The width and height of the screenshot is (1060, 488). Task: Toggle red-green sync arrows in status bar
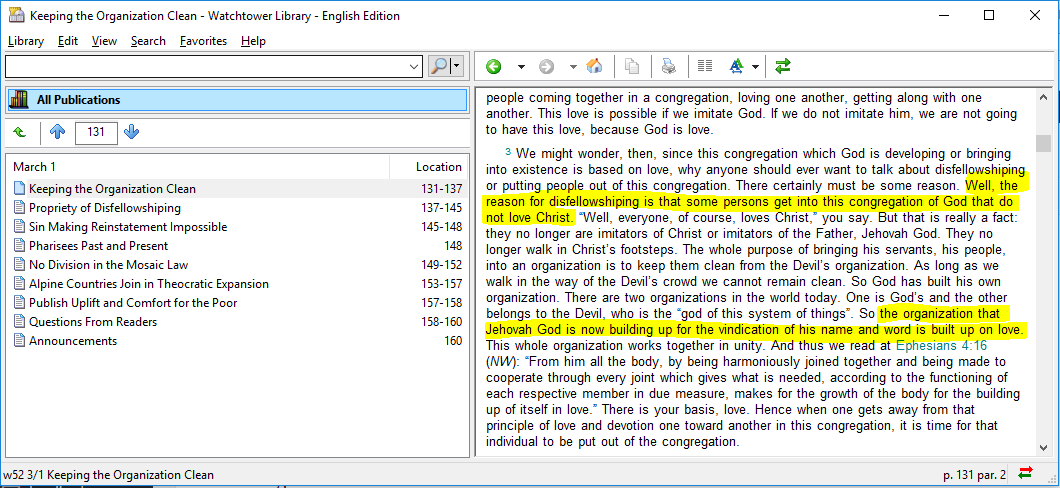pyautogui.click(x=1026, y=474)
